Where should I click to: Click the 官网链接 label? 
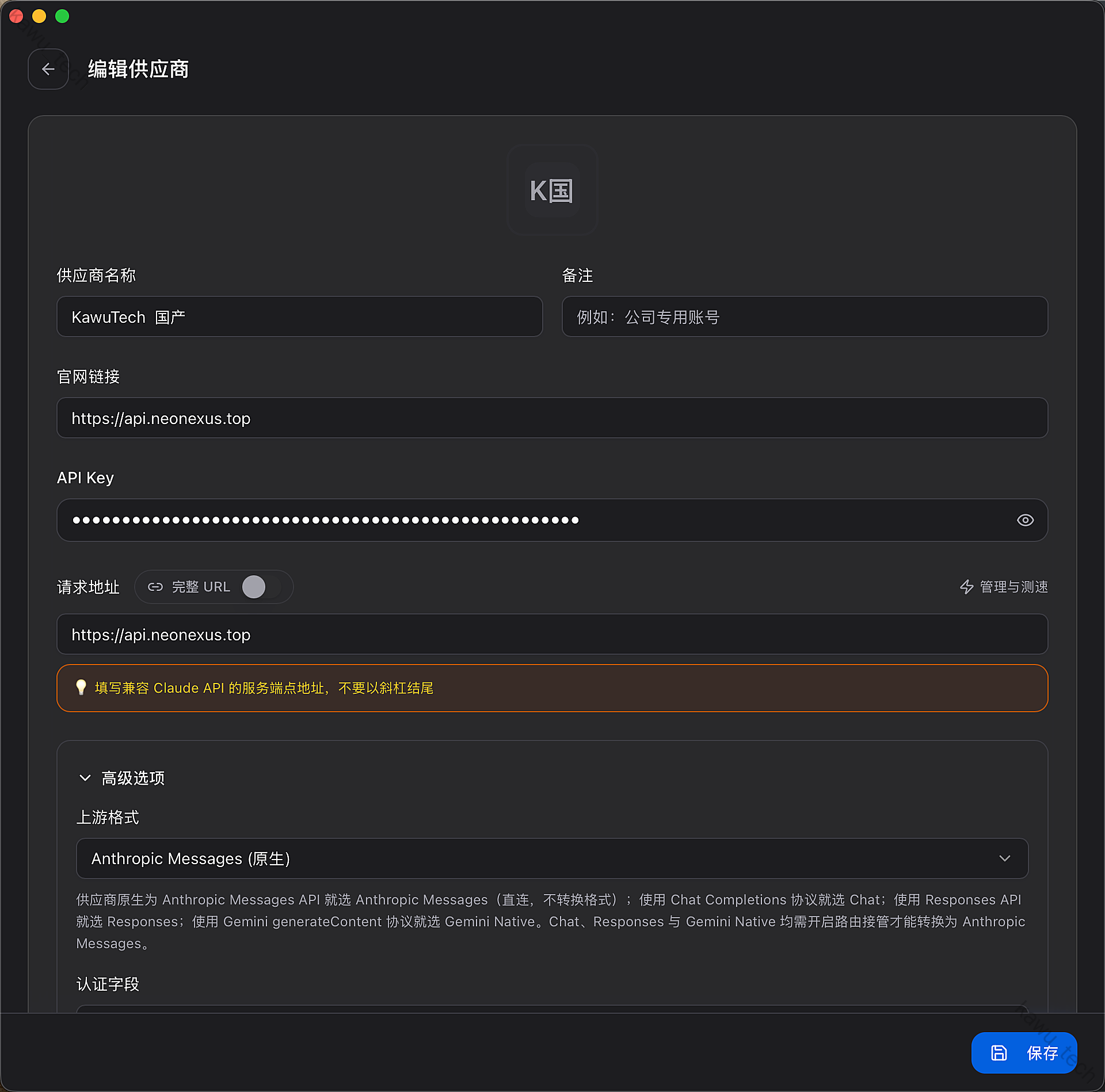click(x=88, y=377)
